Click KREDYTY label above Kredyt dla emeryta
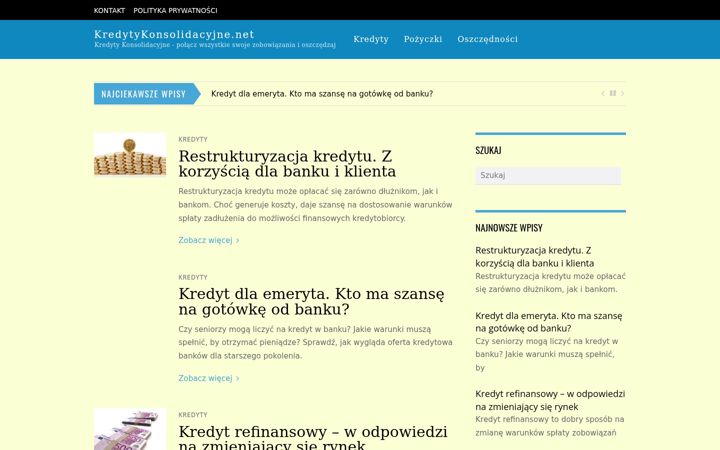Screen dimensions: 720x450 click(193, 277)
